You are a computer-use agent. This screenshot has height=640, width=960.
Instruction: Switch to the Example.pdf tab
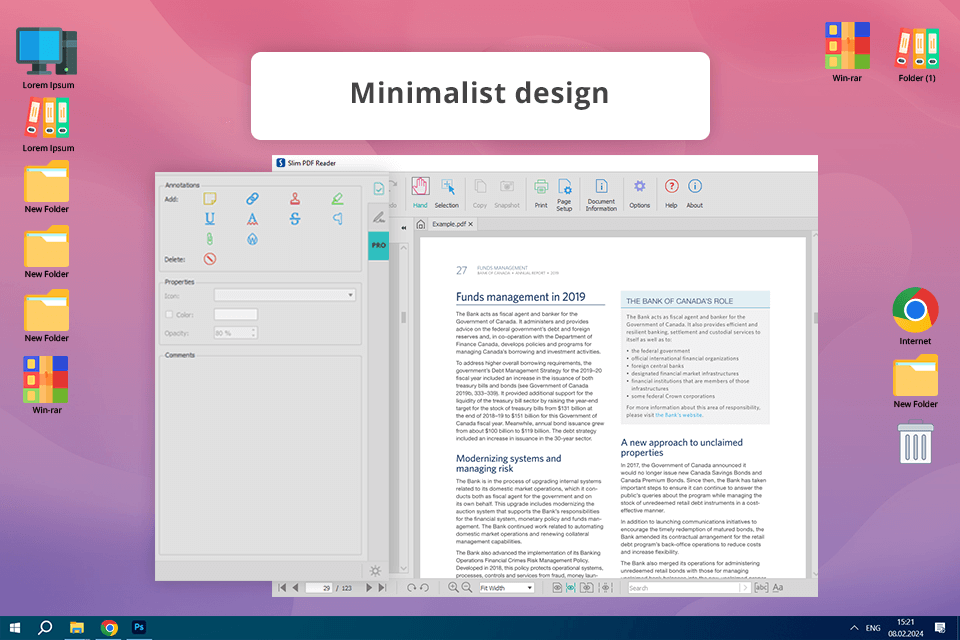449,225
